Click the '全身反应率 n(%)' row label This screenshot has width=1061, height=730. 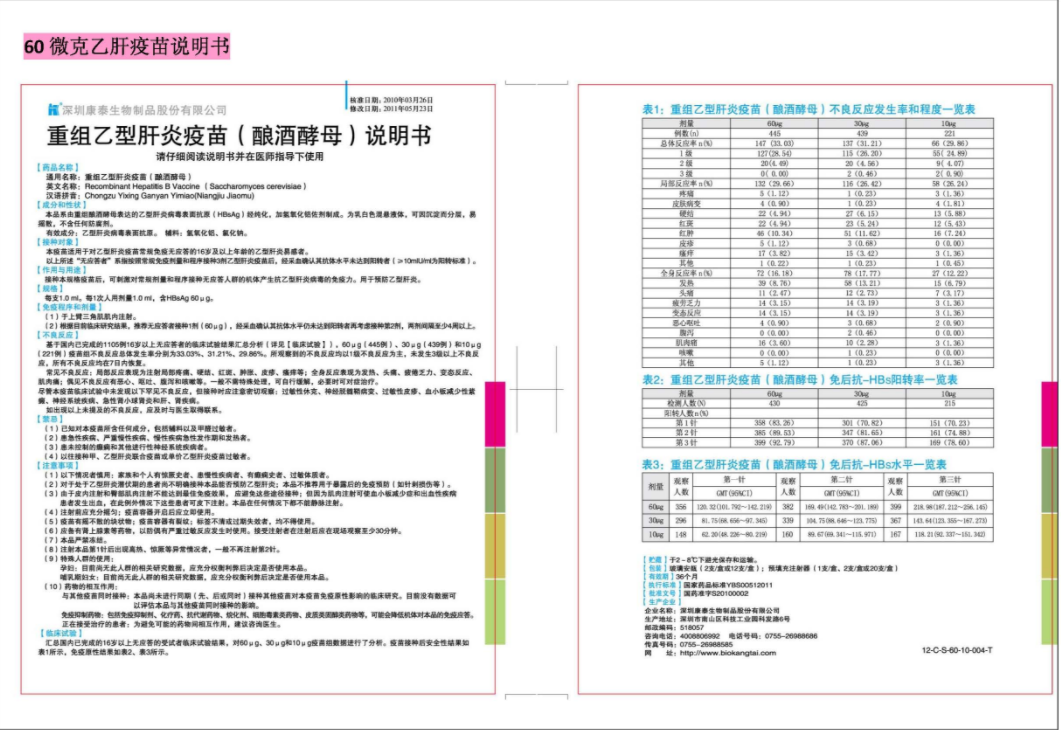click(686, 273)
